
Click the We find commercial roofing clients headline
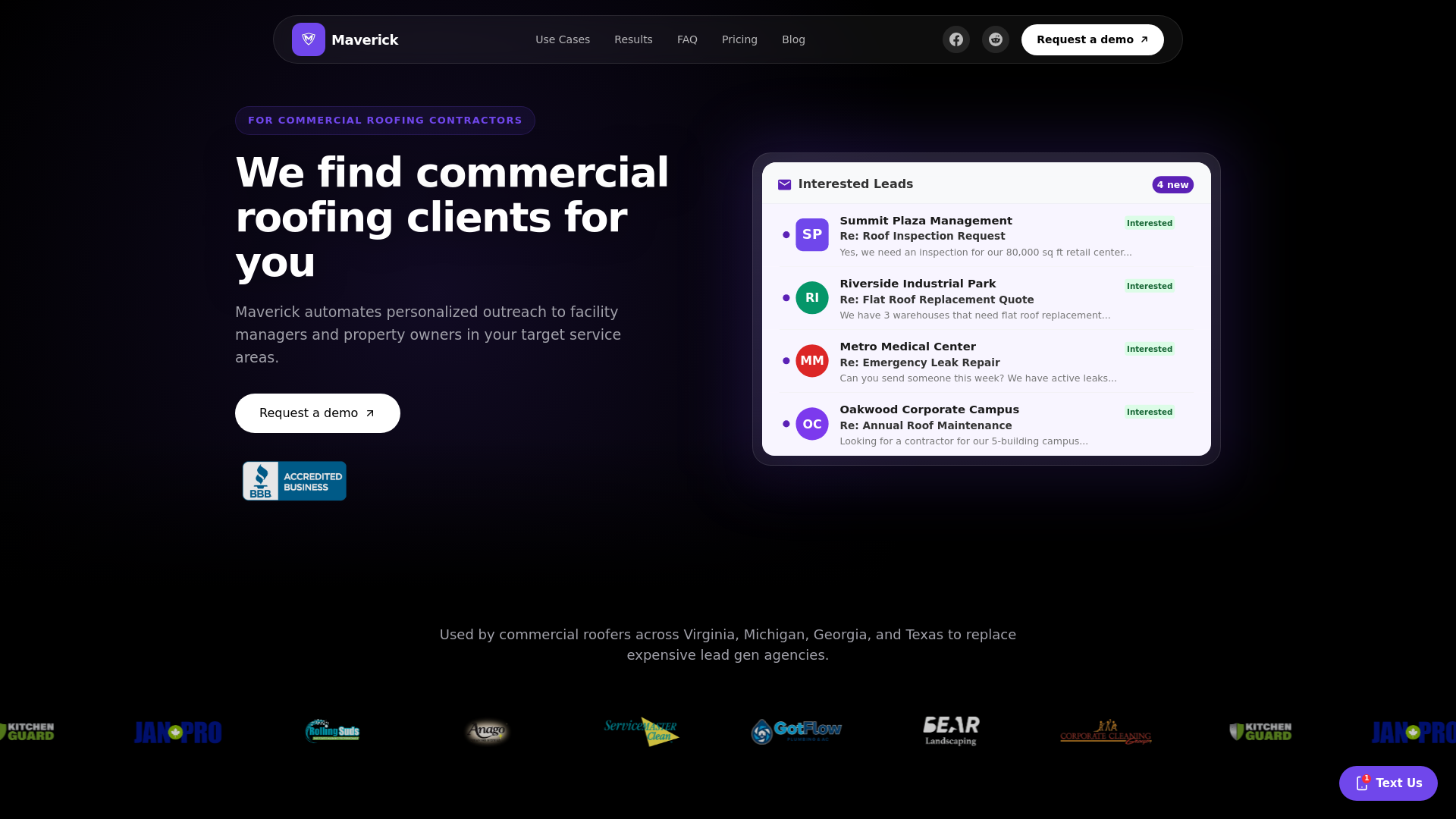[x=452, y=218]
